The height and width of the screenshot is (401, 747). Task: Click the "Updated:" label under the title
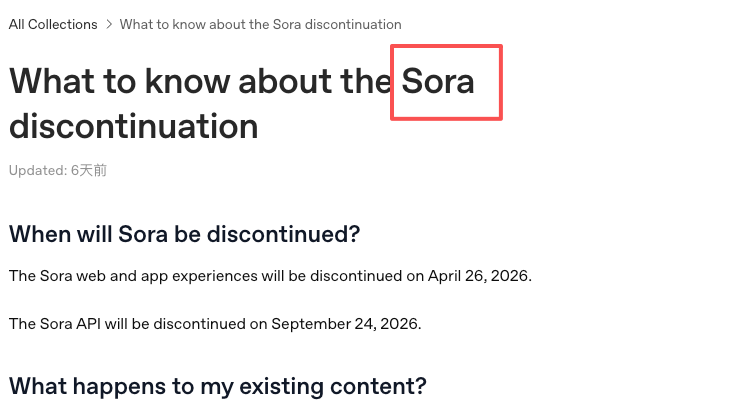point(37,171)
